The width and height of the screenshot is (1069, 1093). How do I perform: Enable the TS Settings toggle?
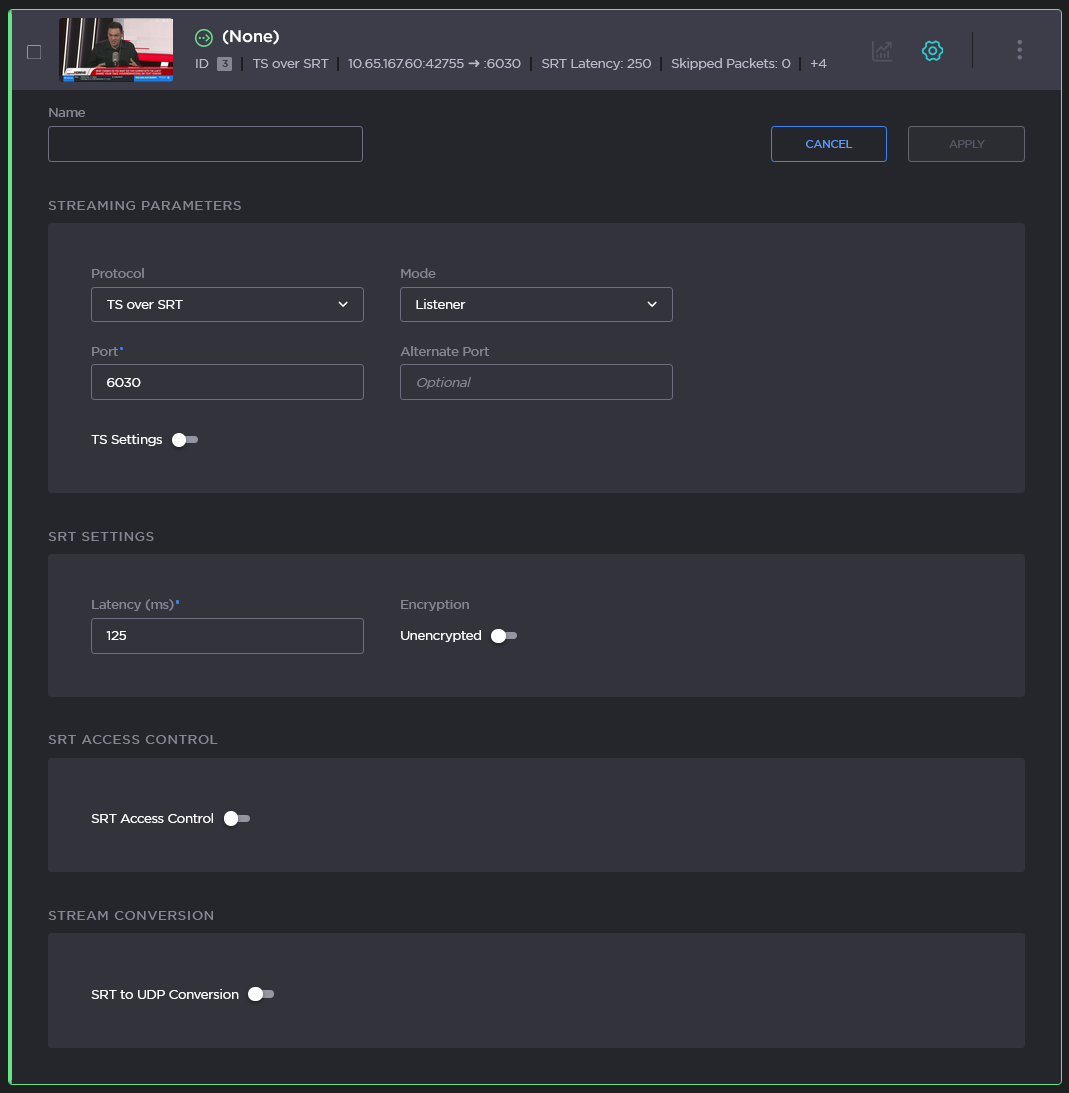pyautogui.click(x=185, y=440)
